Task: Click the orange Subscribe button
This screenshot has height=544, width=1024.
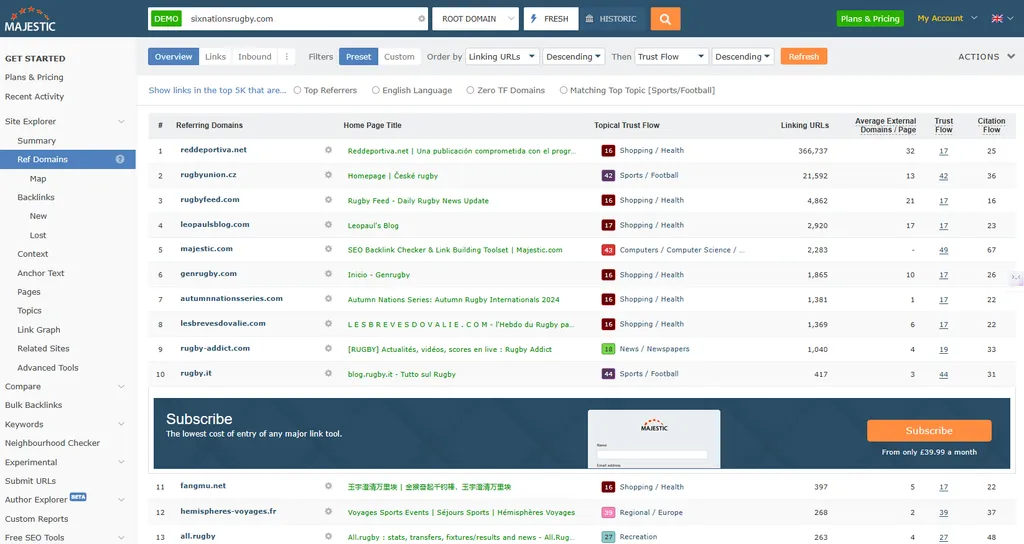Action: [929, 431]
